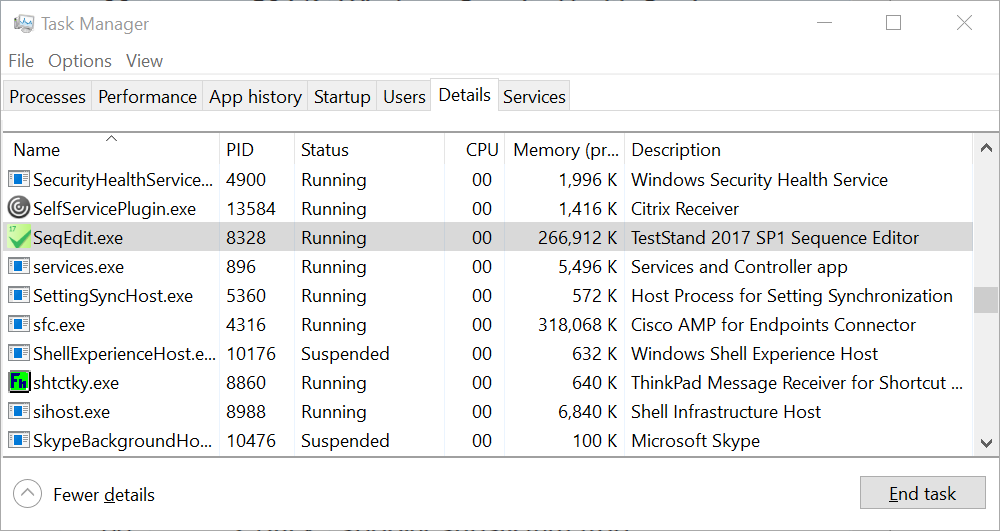Sort by Memory column header

(565, 150)
